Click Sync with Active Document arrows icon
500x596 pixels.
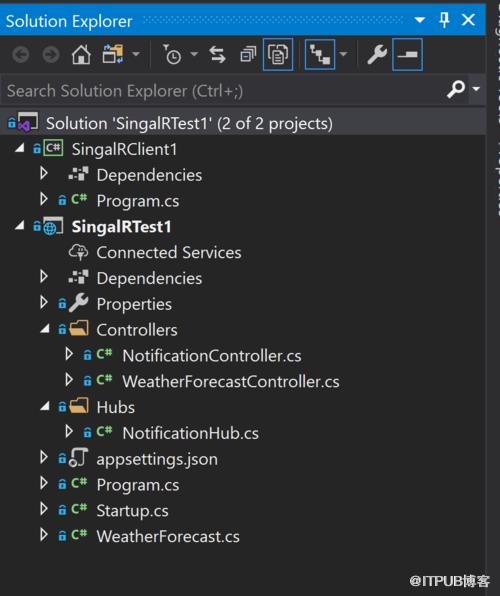pos(217,54)
